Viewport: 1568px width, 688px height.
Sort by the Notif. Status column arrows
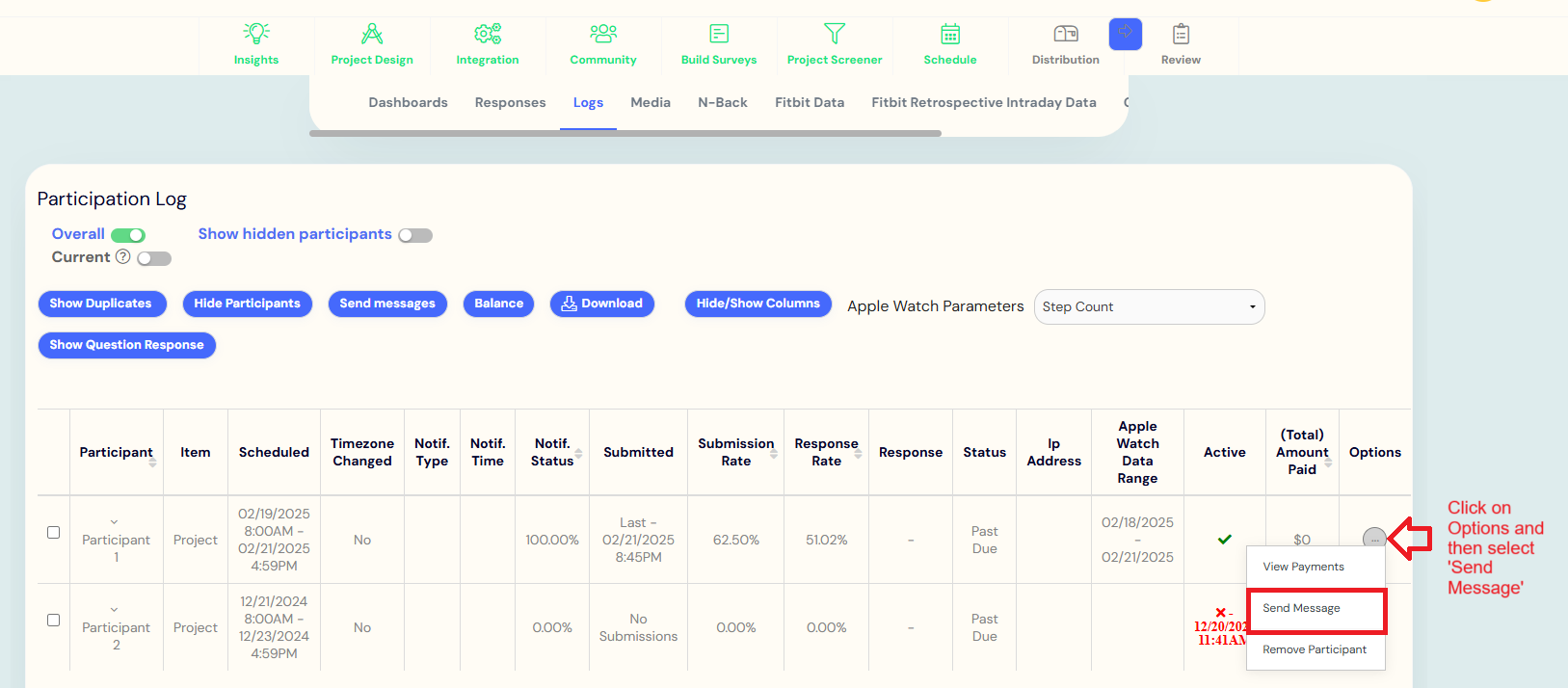[x=578, y=454]
